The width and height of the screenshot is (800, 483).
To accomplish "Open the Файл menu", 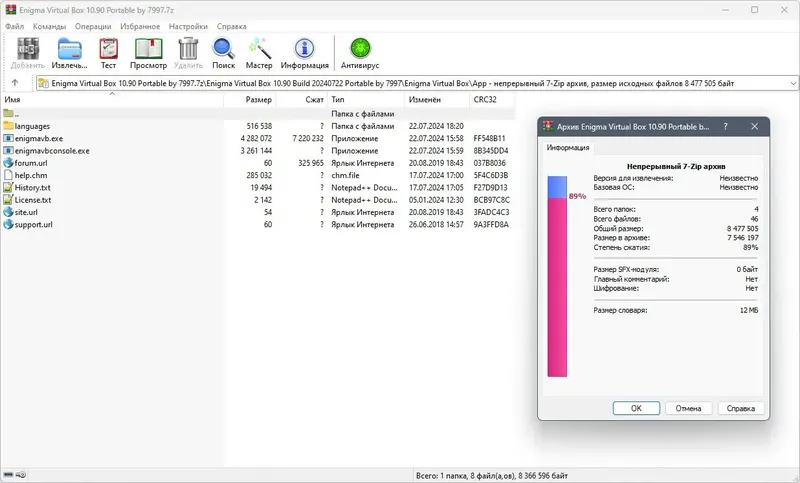I will coord(15,26).
